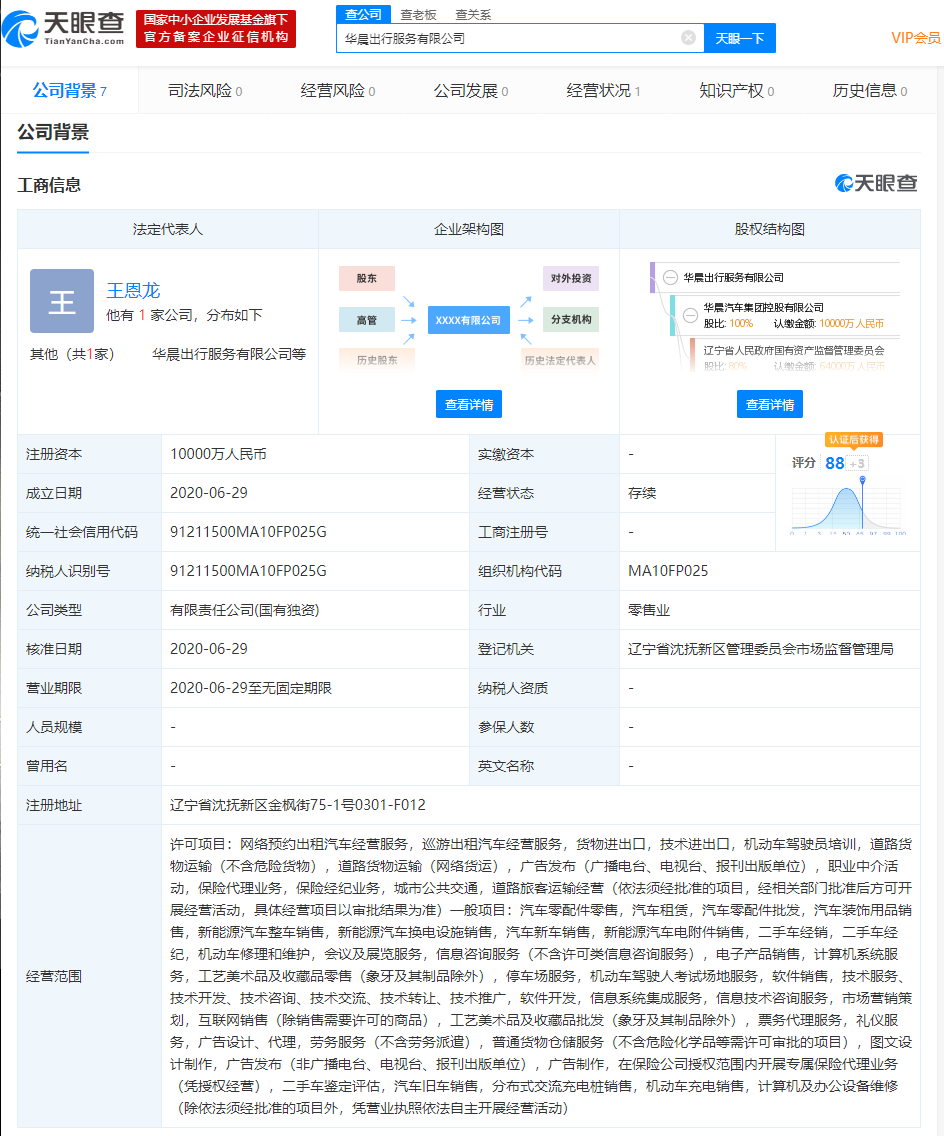944x1136 pixels.
Task: Clear the search box with the X icon
Action: (x=687, y=38)
